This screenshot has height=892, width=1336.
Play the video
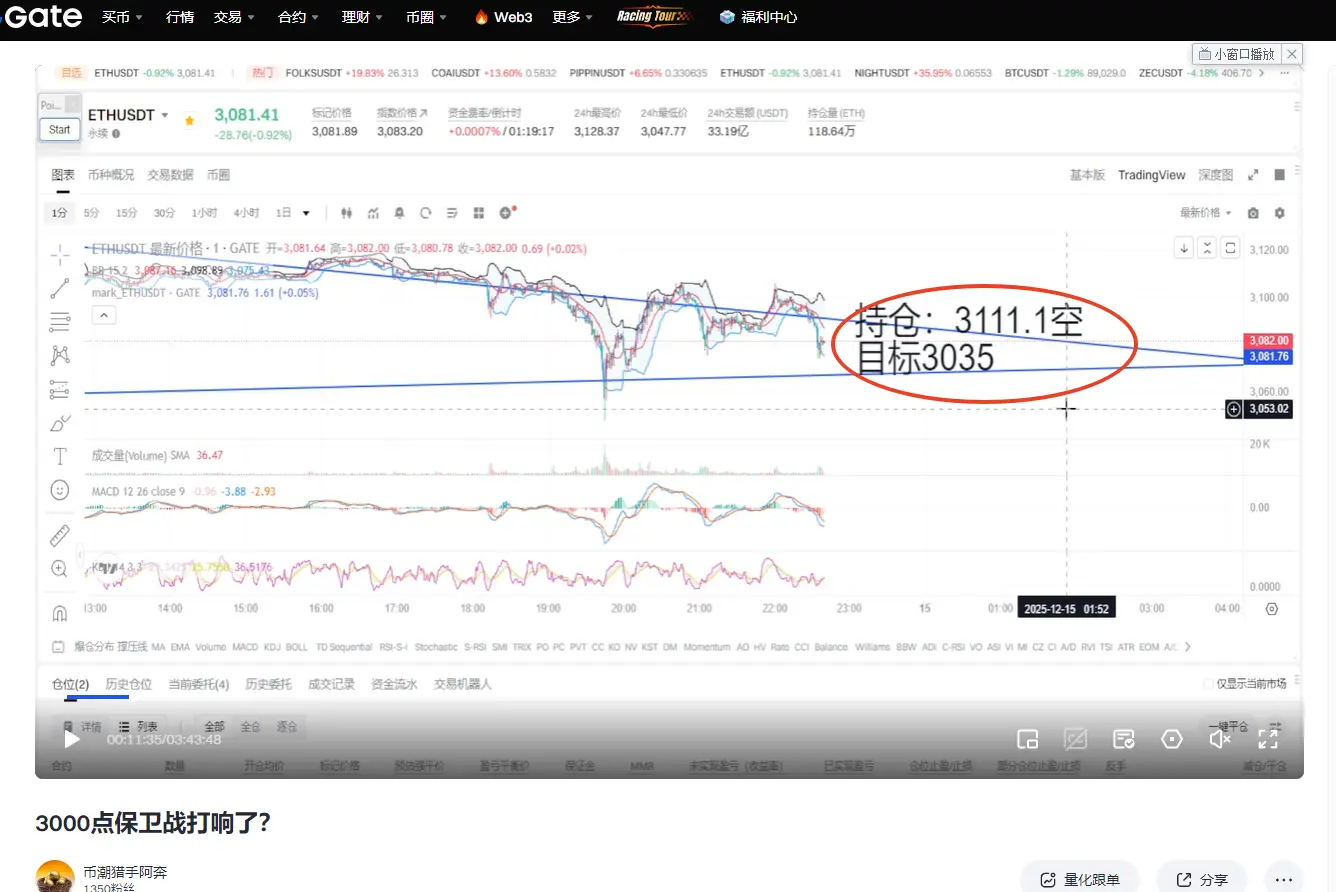point(72,739)
